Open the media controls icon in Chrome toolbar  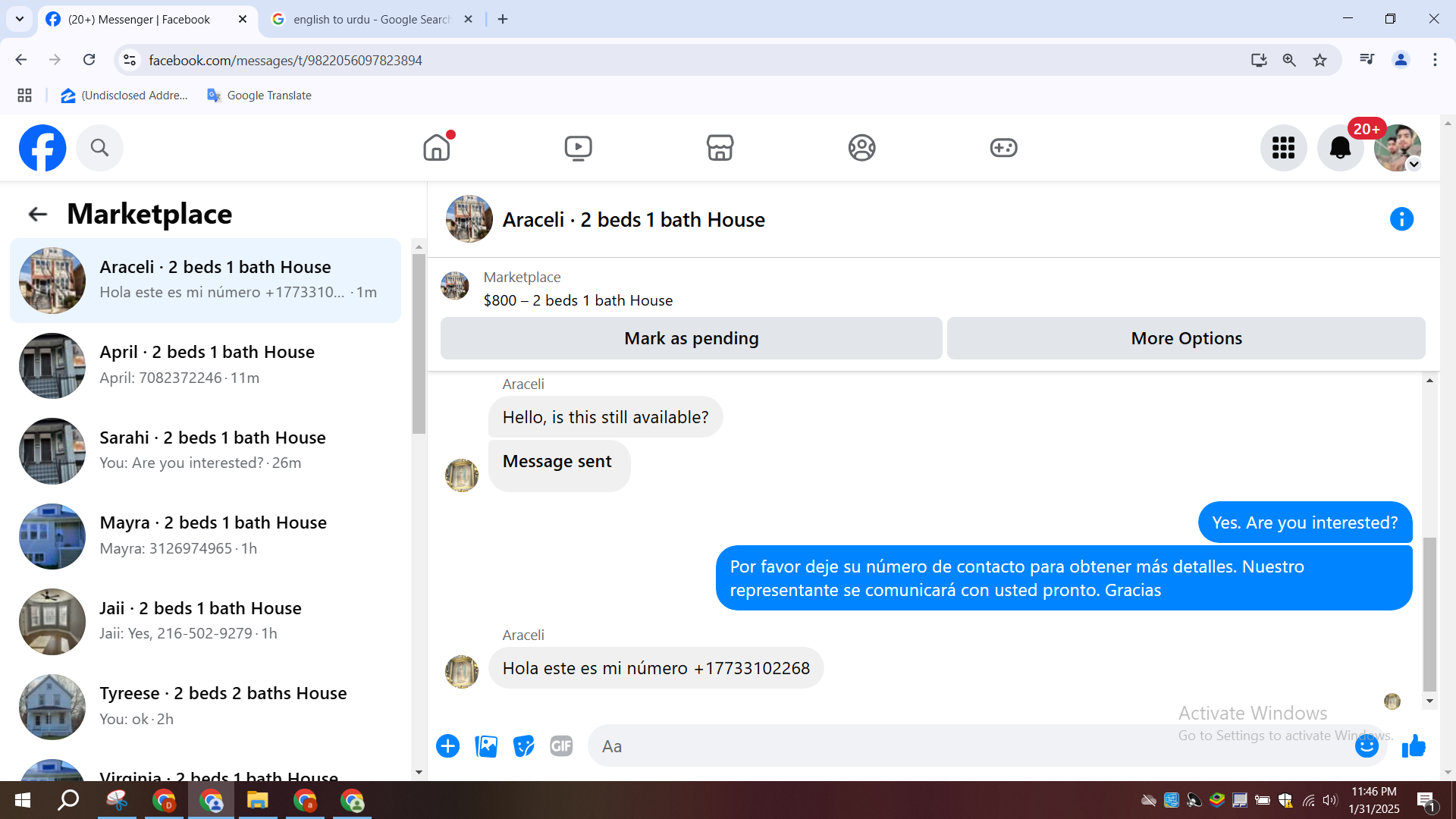pyautogui.click(x=1367, y=60)
